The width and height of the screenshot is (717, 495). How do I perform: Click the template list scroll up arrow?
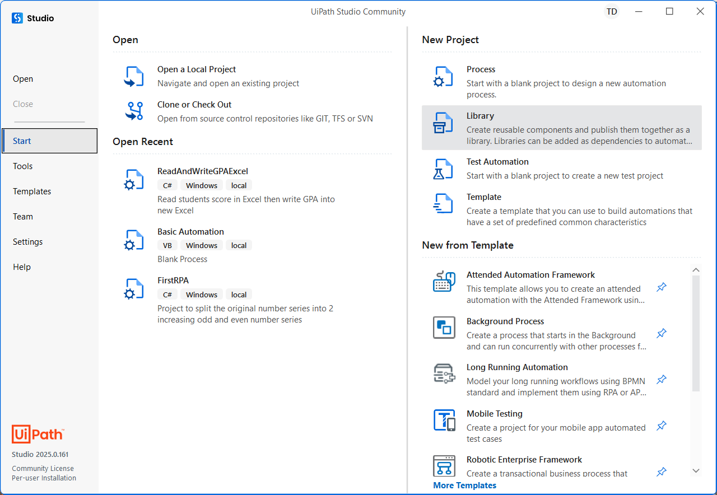pos(696,270)
